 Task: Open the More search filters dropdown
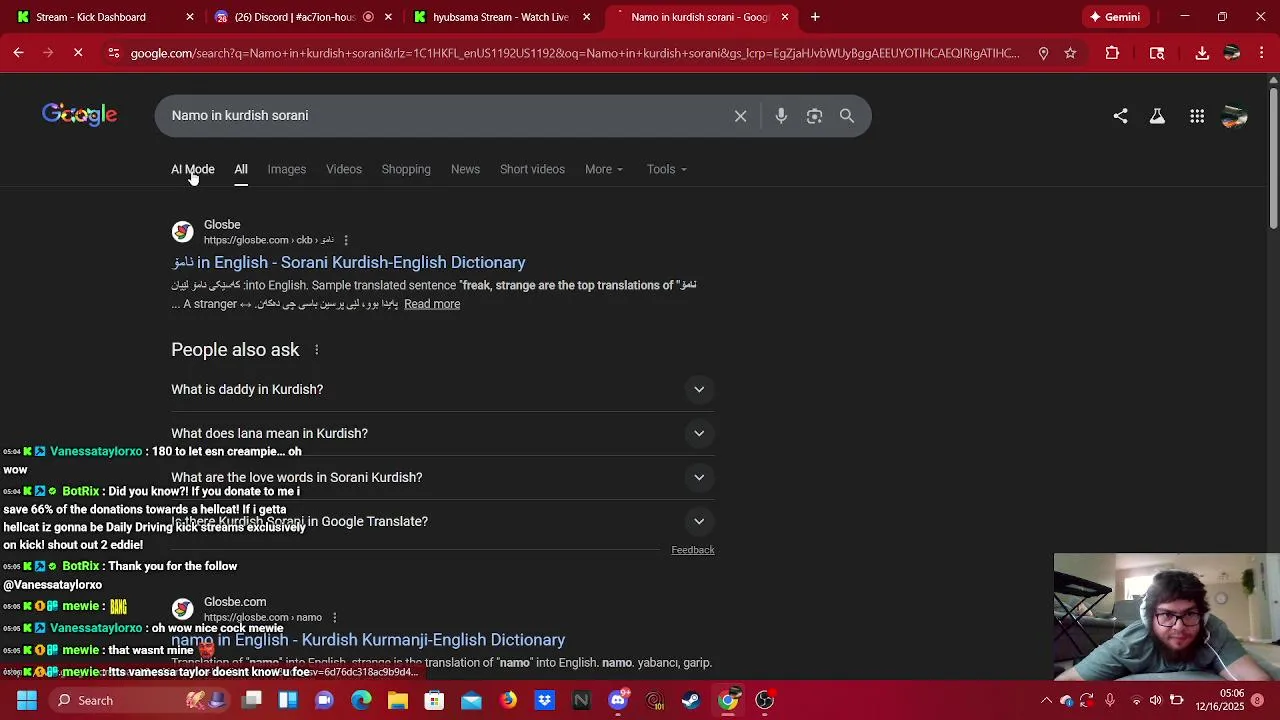[x=604, y=169]
